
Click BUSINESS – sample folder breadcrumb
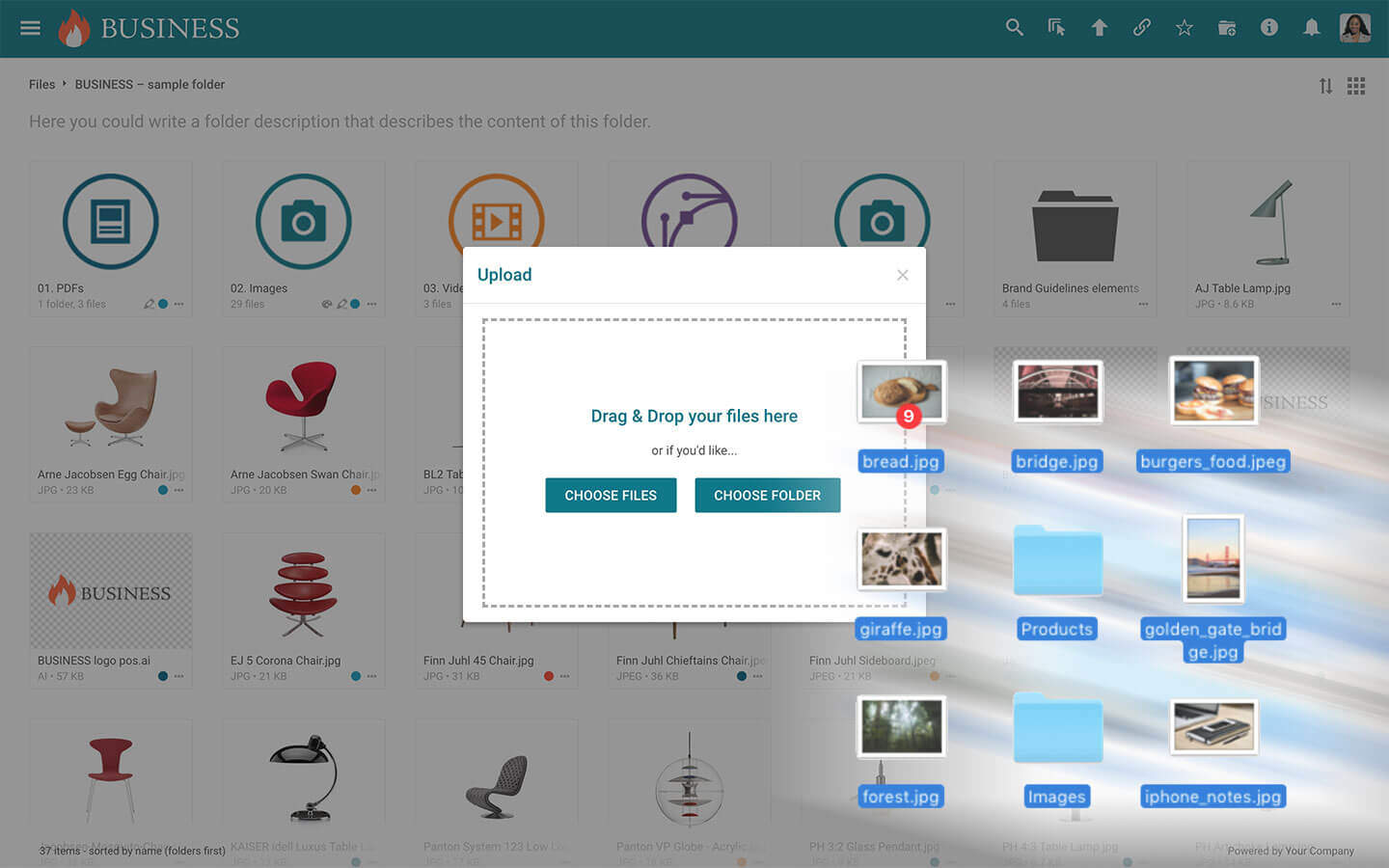(x=150, y=85)
